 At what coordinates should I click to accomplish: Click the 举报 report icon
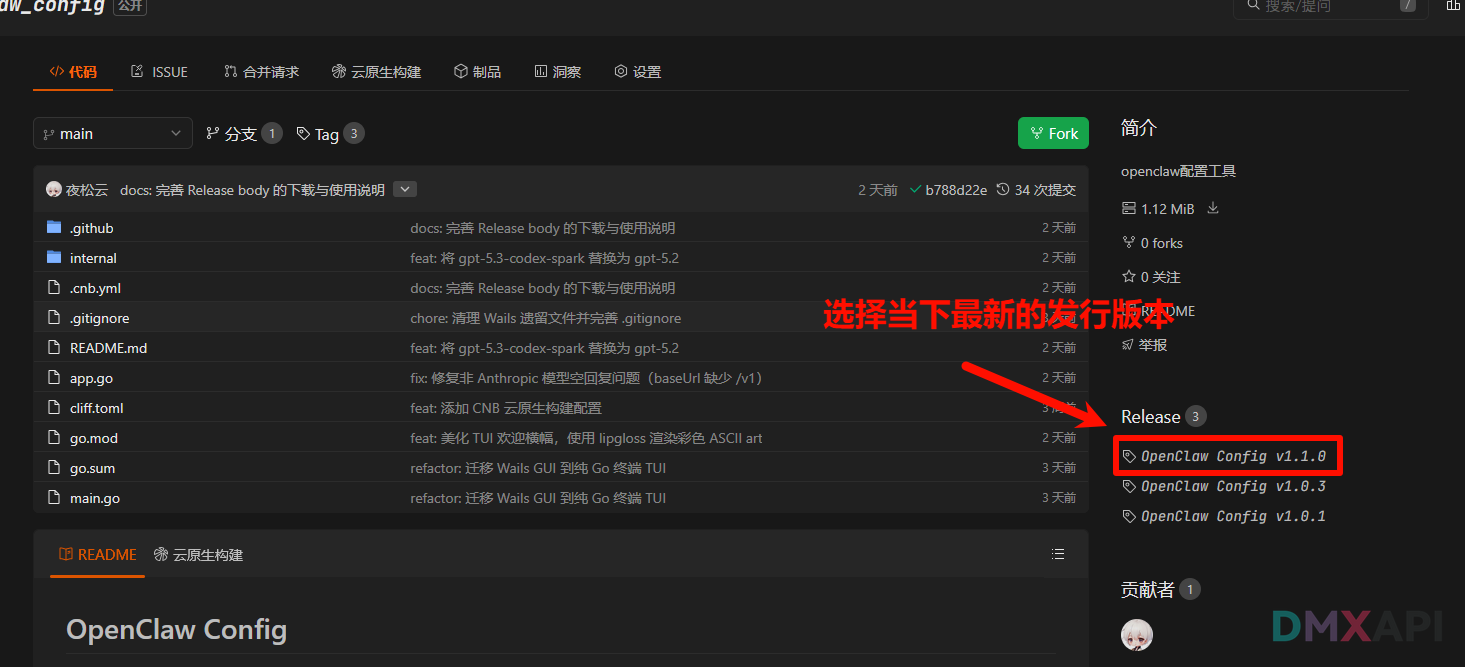pyautogui.click(x=1129, y=345)
